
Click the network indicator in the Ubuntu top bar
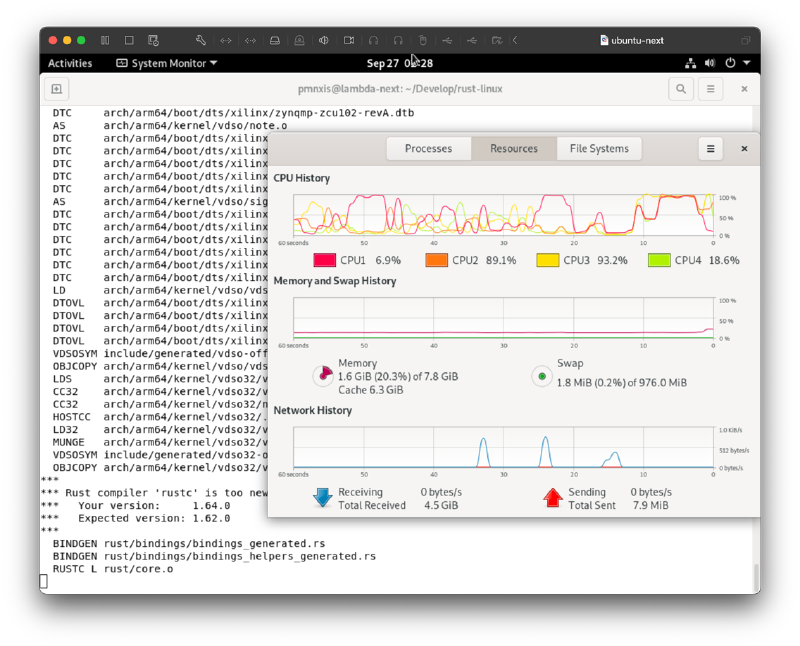(690, 63)
